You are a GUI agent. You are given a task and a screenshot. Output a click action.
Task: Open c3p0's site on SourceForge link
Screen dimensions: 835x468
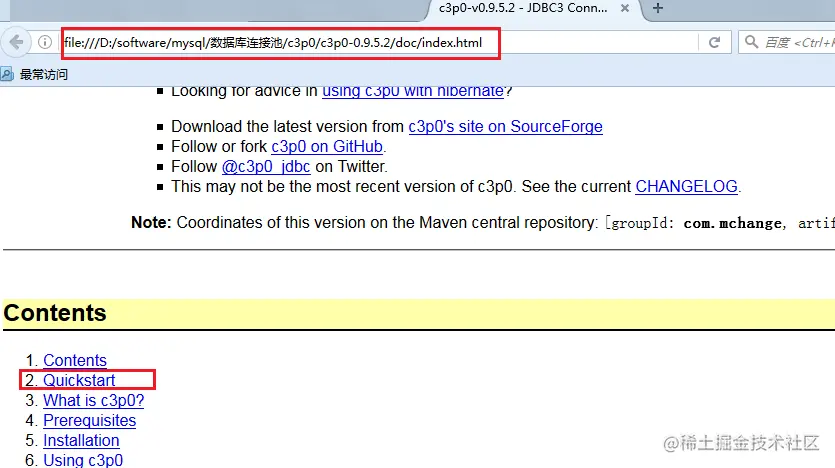tap(505, 127)
